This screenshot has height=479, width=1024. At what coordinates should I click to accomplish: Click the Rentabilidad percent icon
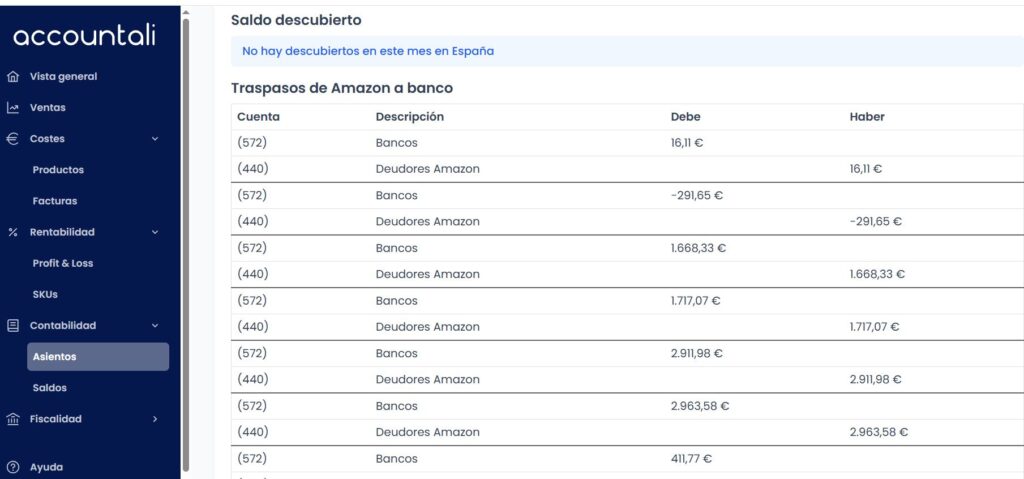tap(12, 232)
